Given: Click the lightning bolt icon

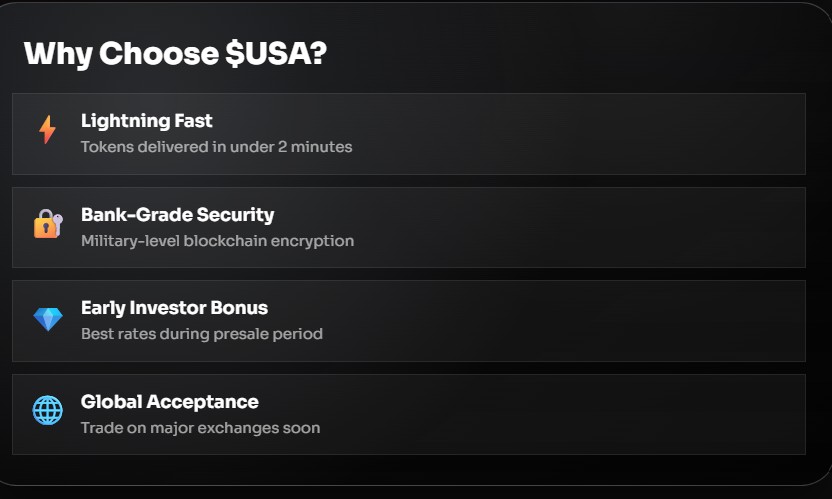Looking at the screenshot, I should point(47,130).
